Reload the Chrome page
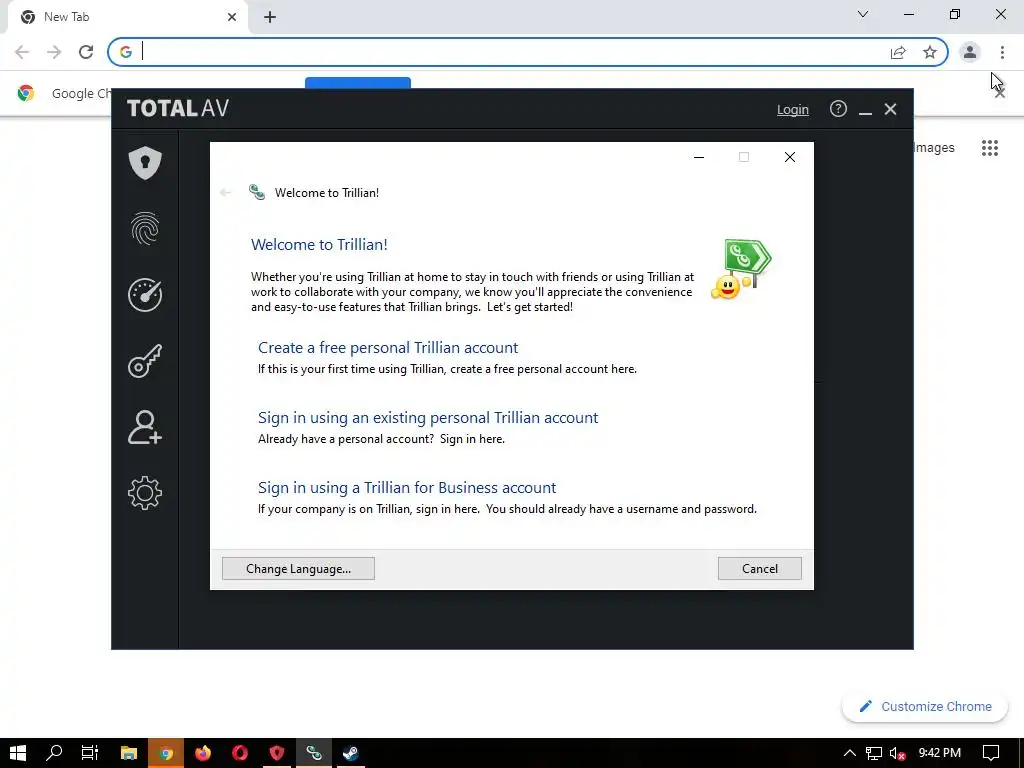Screen dimensions: 1024x768 coord(86,52)
